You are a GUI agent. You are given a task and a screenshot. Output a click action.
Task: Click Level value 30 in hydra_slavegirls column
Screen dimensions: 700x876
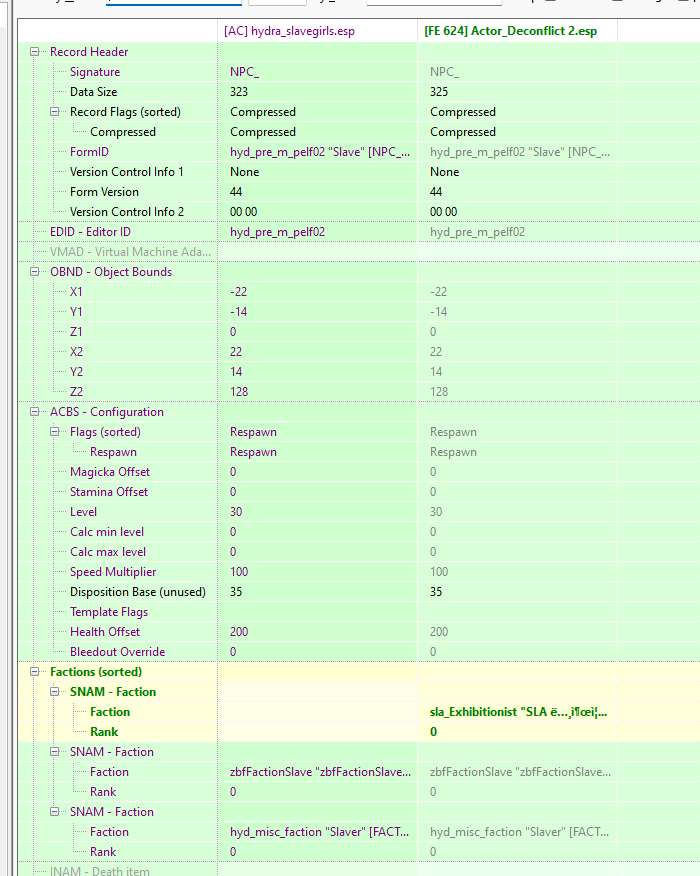coord(236,512)
